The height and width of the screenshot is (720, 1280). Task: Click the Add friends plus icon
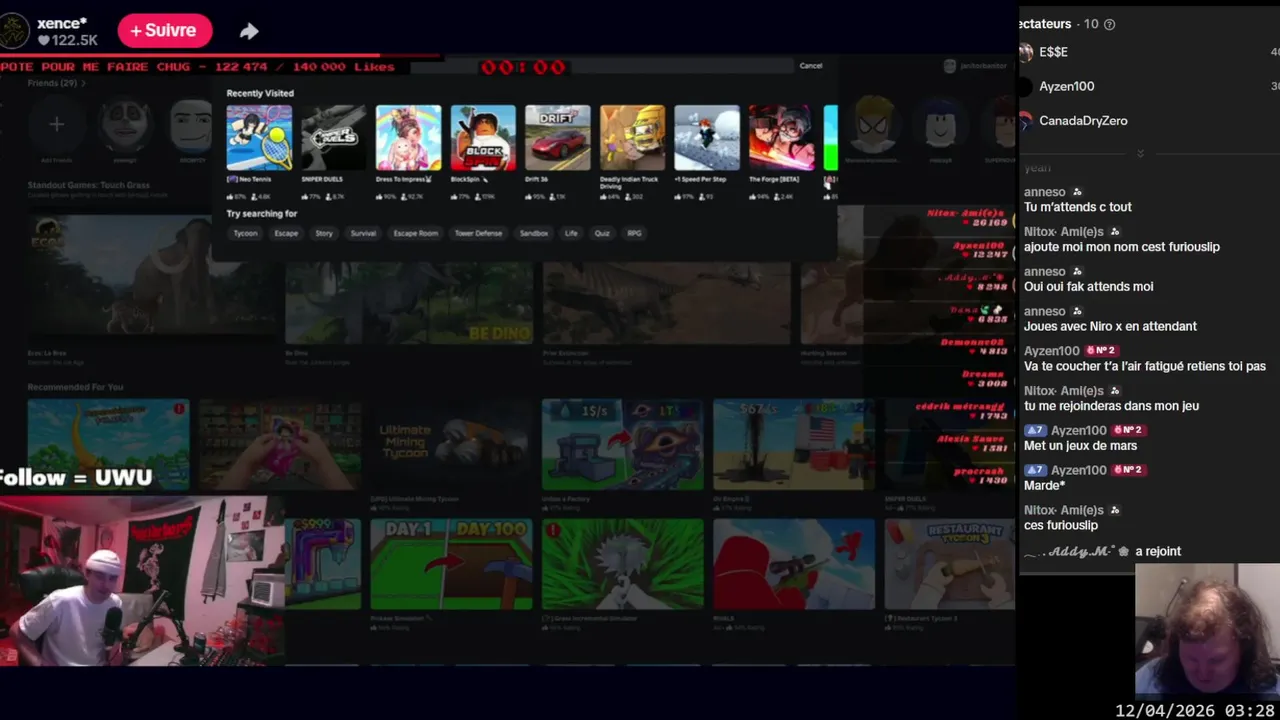56,124
